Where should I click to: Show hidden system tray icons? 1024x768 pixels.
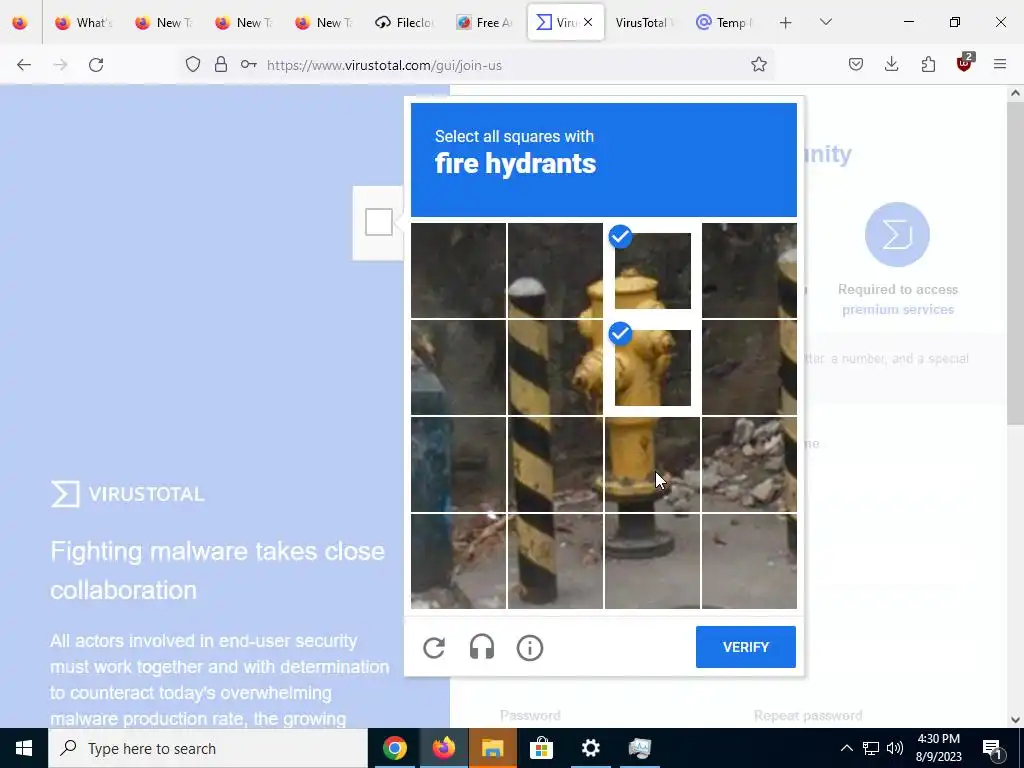(846, 748)
